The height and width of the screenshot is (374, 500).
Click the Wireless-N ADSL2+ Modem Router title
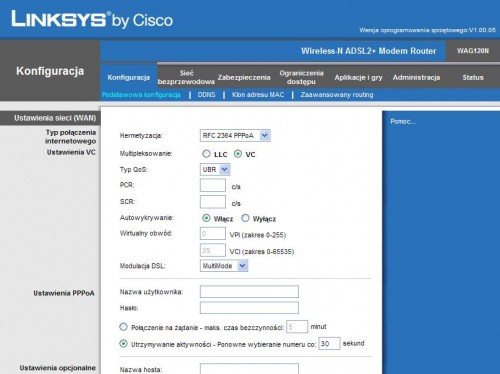tap(368, 51)
